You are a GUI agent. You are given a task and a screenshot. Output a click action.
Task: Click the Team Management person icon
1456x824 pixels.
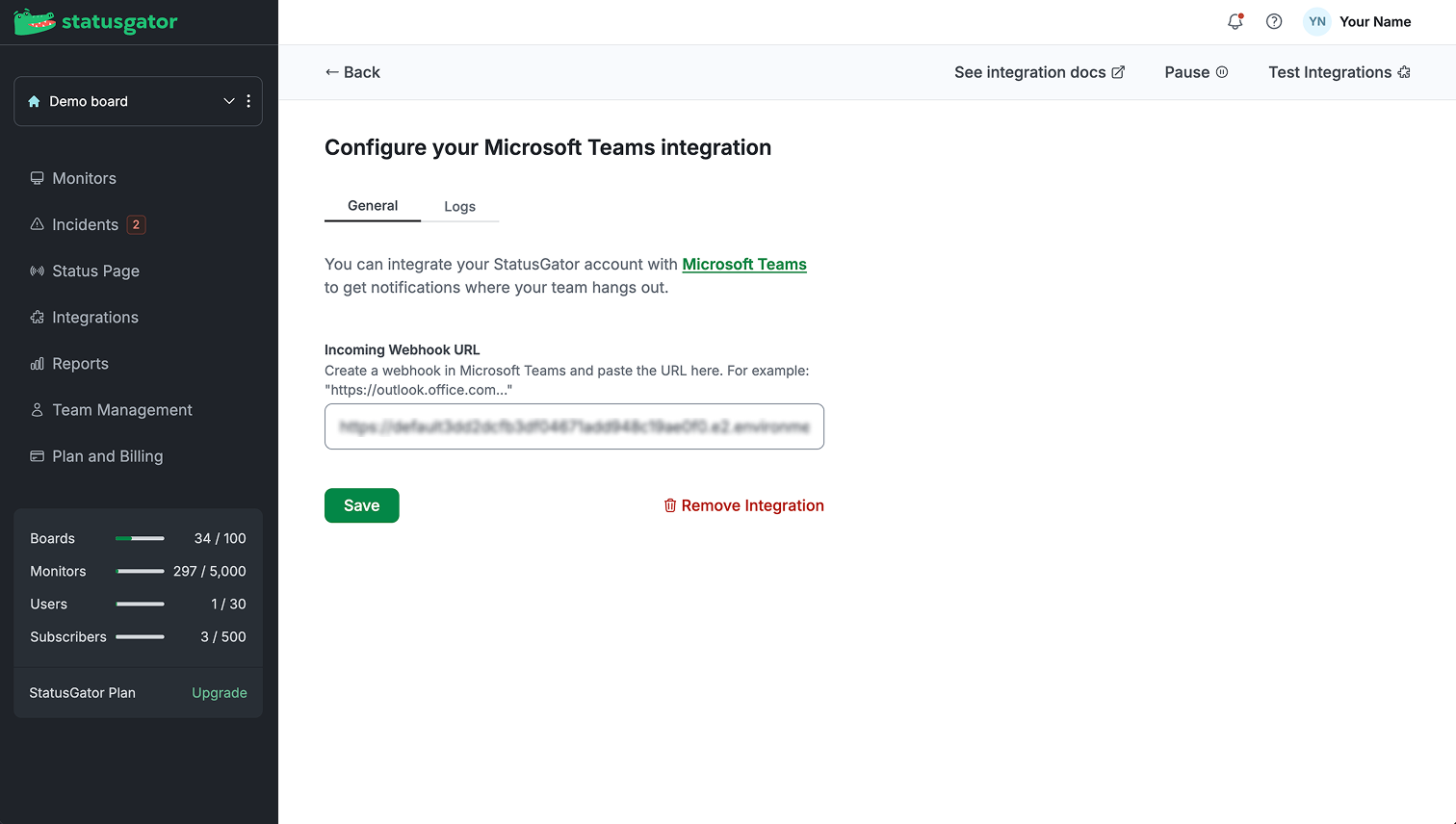coord(37,409)
